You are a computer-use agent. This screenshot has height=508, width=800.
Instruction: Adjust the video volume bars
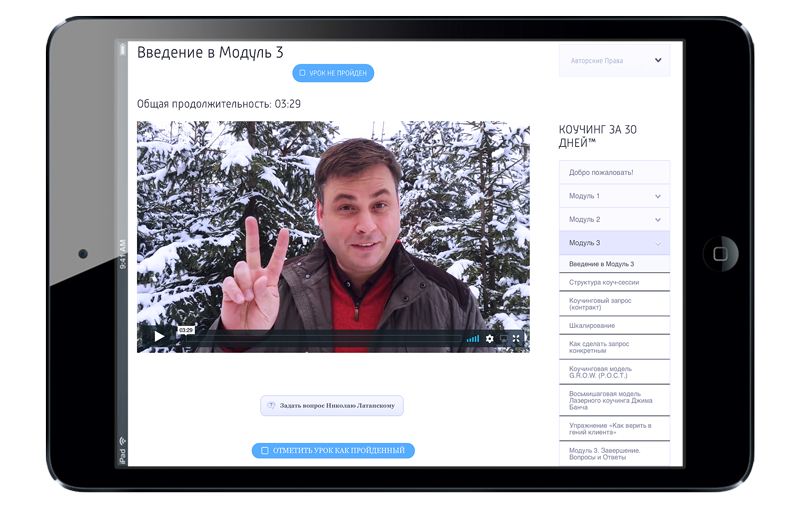click(x=472, y=339)
